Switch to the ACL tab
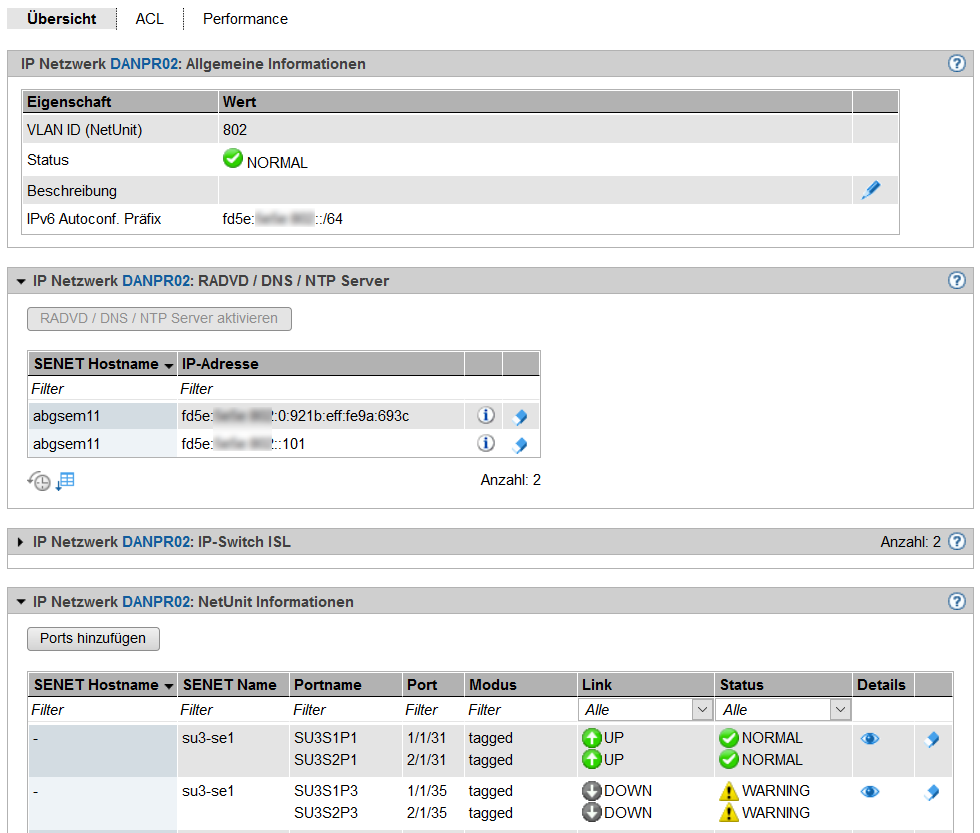The image size is (980, 833). [x=149, y=19]
